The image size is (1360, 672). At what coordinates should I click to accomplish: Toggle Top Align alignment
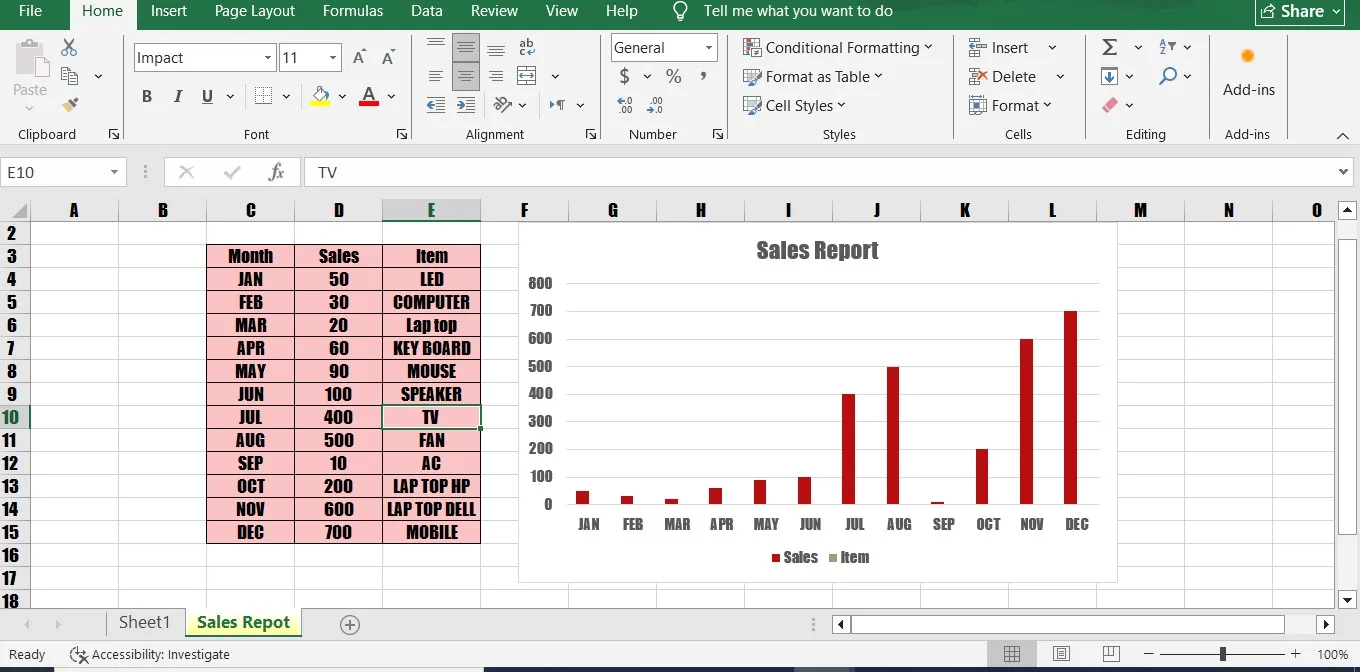pos(436,47)
